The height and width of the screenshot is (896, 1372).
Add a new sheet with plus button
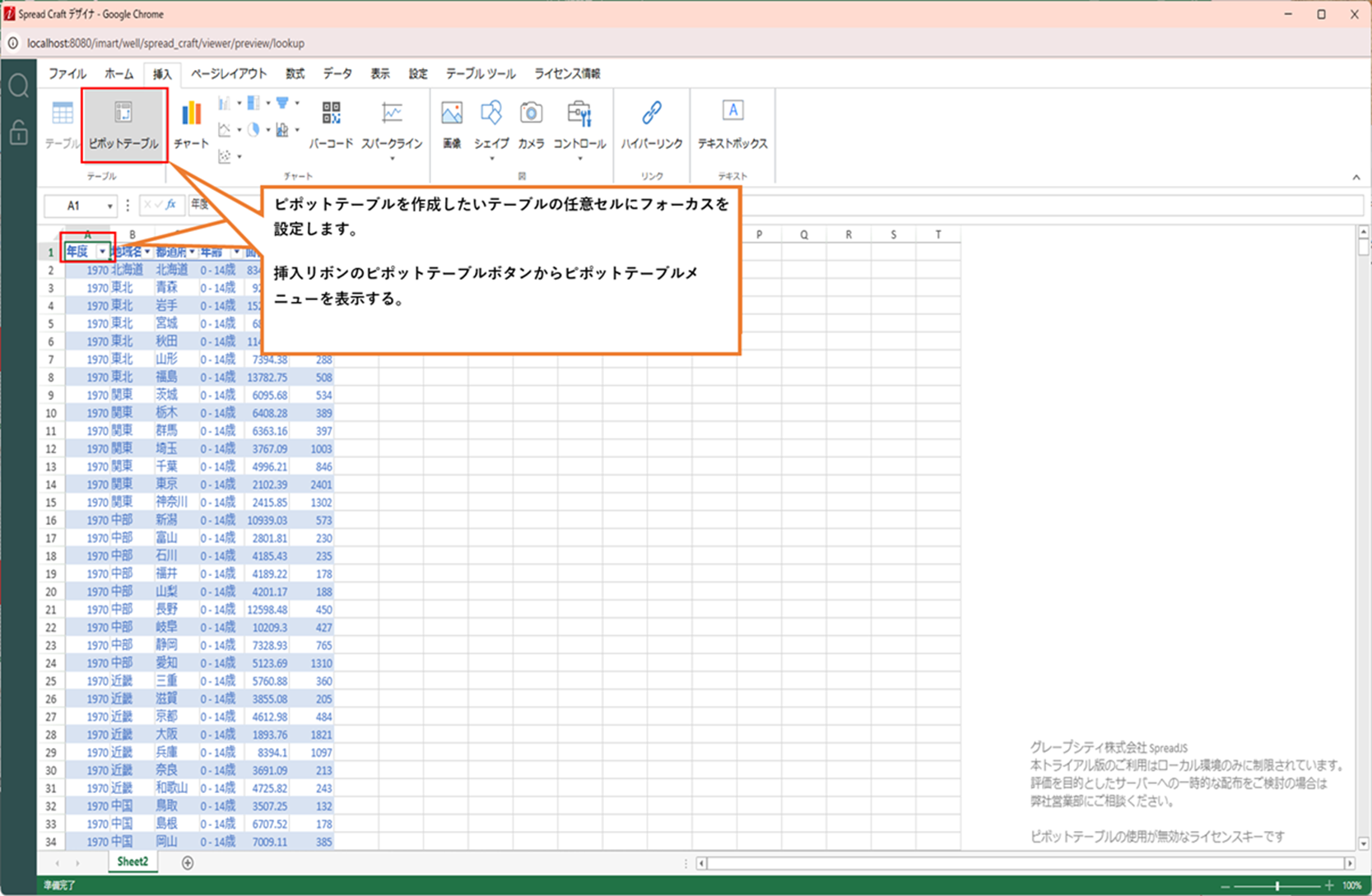pyautogui.click(x=188, y=862)
